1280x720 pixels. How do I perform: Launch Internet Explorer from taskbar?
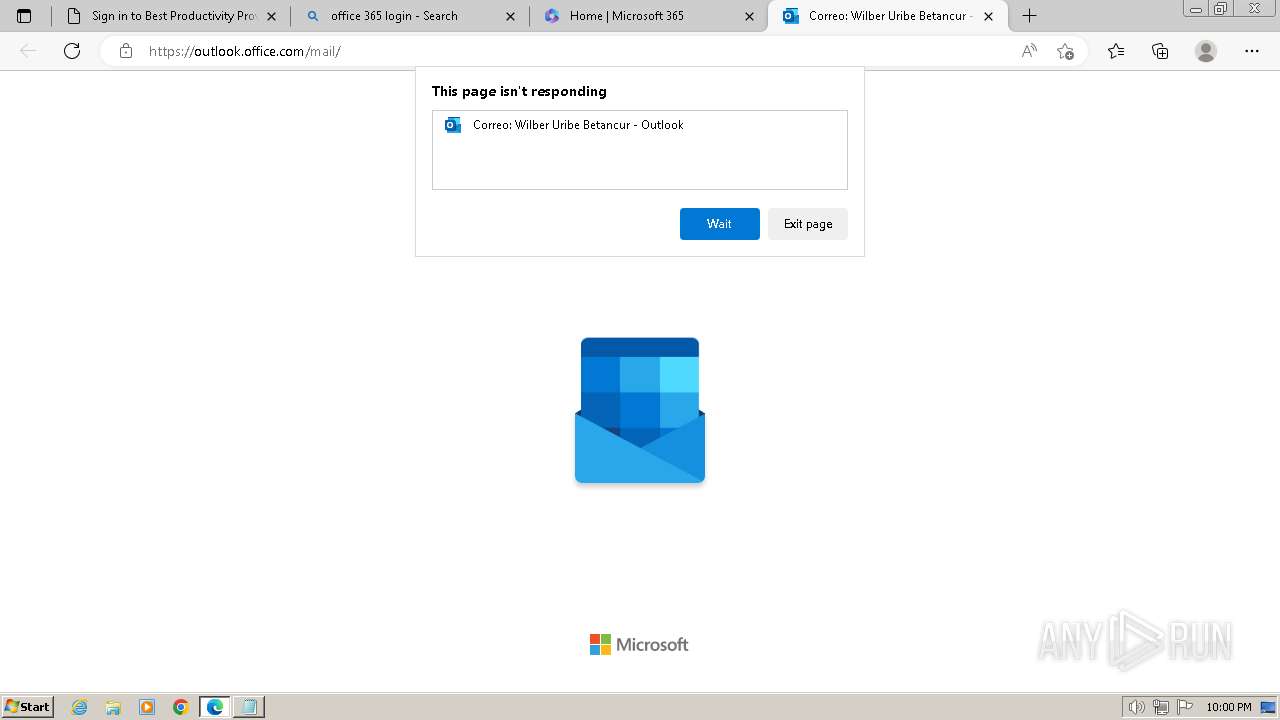(x=80, y=707)
